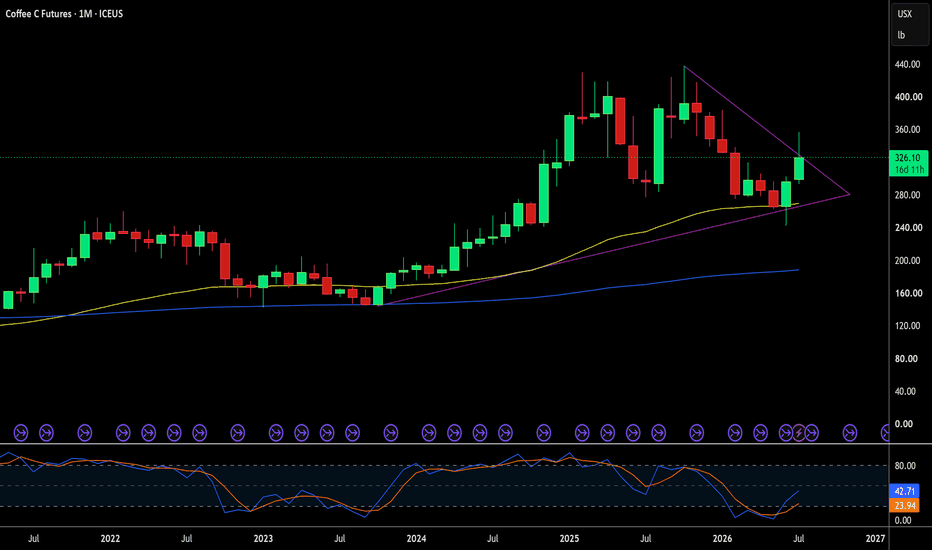Open the USX currency selector

click(905, 14)
